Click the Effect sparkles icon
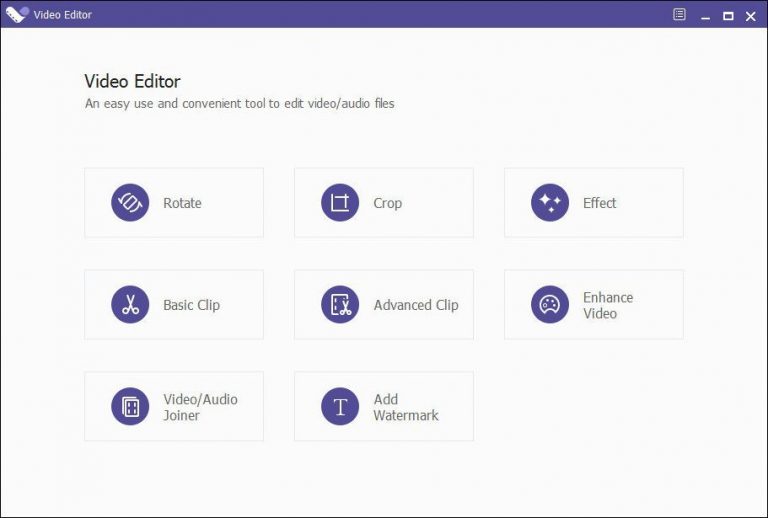 (550, 203)
